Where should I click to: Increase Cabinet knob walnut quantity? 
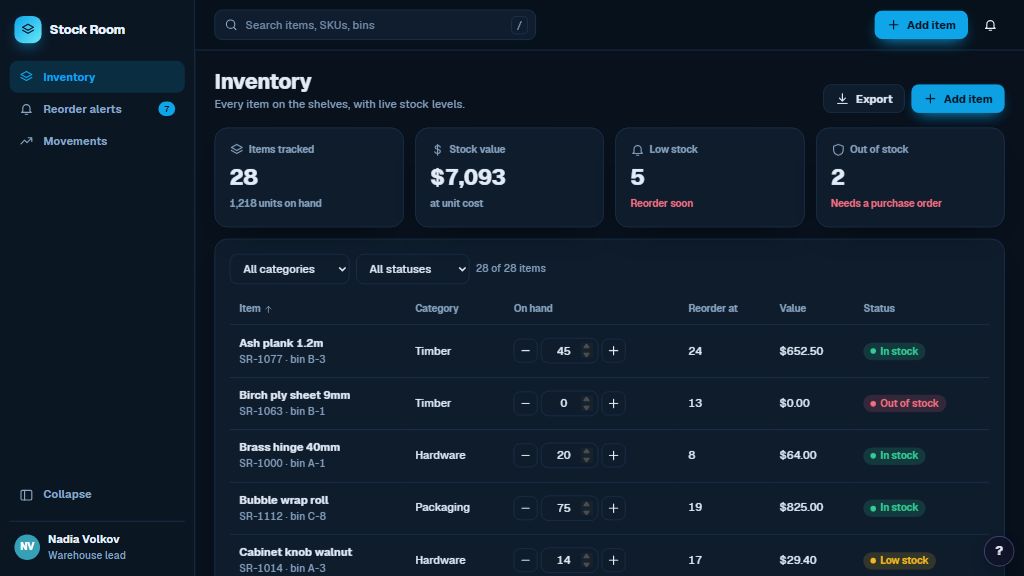pos(613,560)
